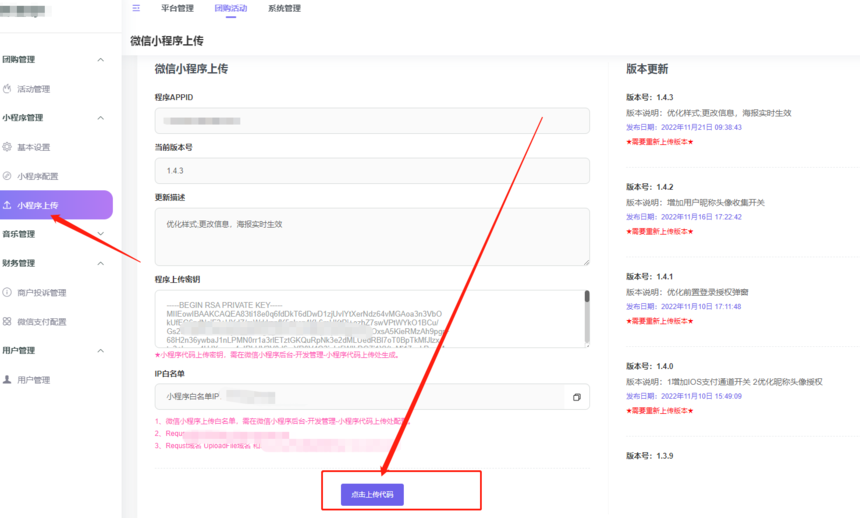Click release date 2022年11月10日 17:11:48
This screenshot has height=518, width=860.
click(701, 307)
